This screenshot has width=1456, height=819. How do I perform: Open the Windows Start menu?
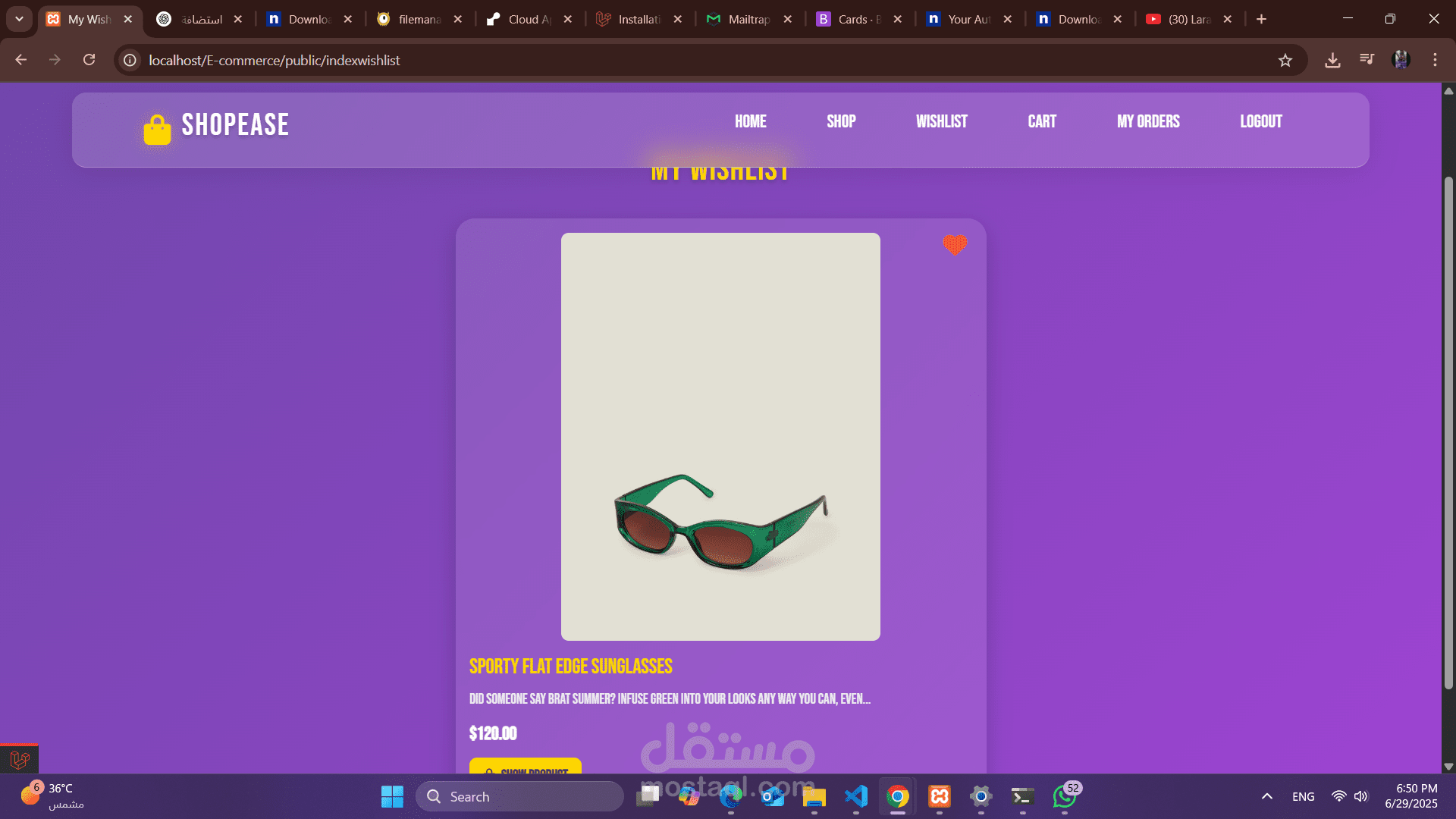coord(392,796)
